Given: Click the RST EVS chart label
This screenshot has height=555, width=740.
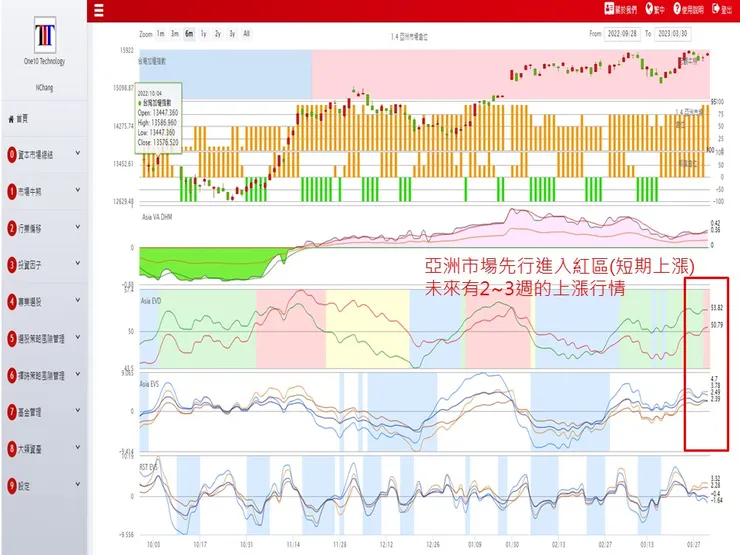Looking at the screenshot, I should coord(148,467).
